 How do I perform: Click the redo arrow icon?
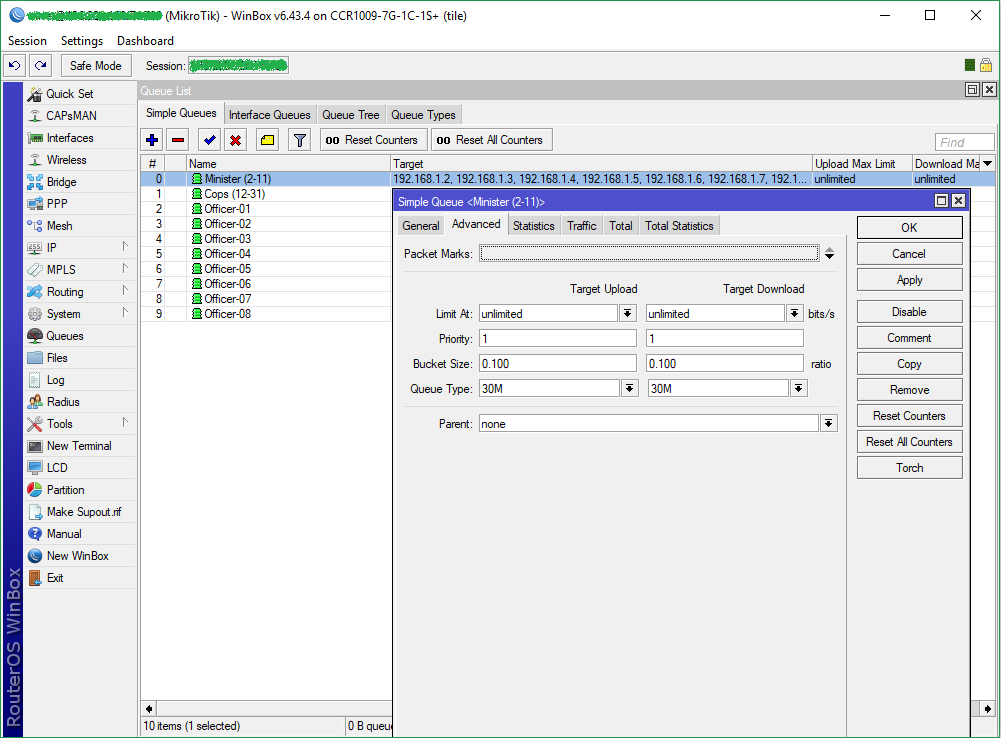41,65
